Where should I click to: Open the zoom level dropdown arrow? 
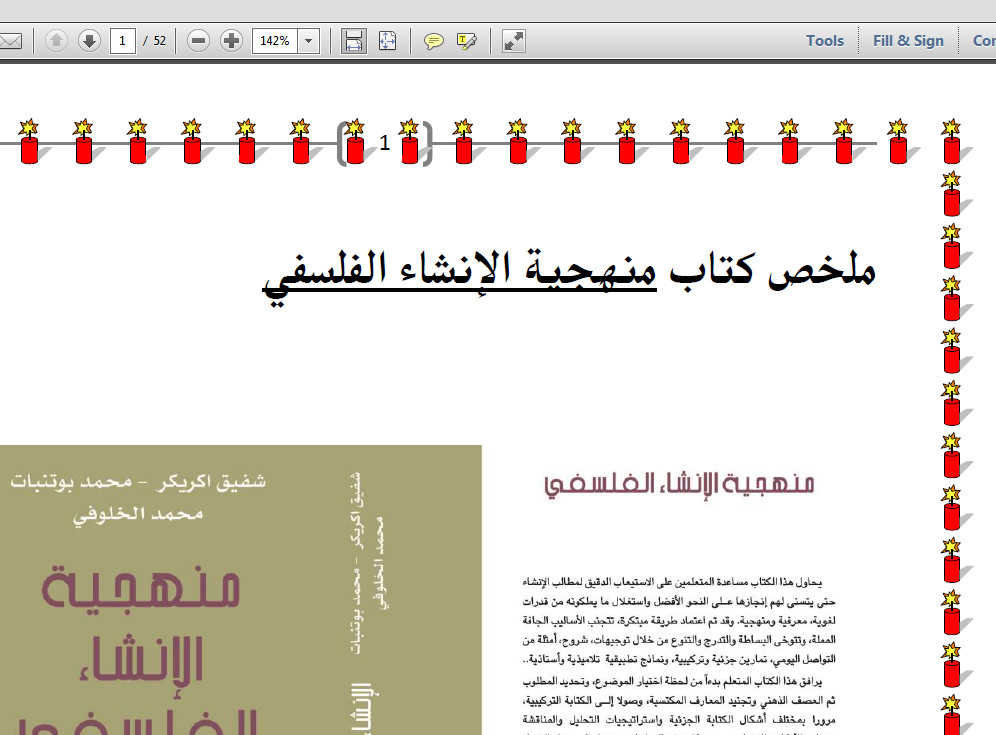point(309,41)
